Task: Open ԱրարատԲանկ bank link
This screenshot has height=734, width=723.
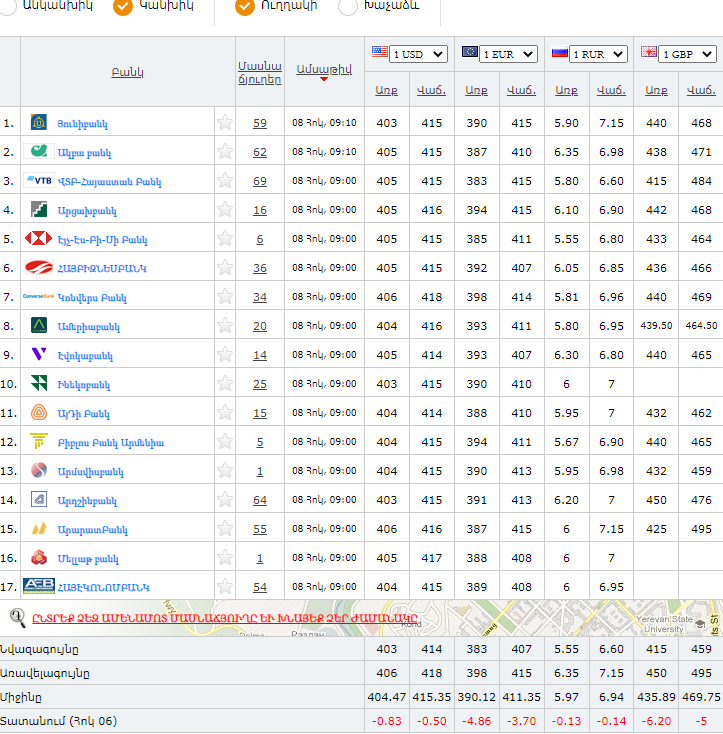Action: click(93, 530)
